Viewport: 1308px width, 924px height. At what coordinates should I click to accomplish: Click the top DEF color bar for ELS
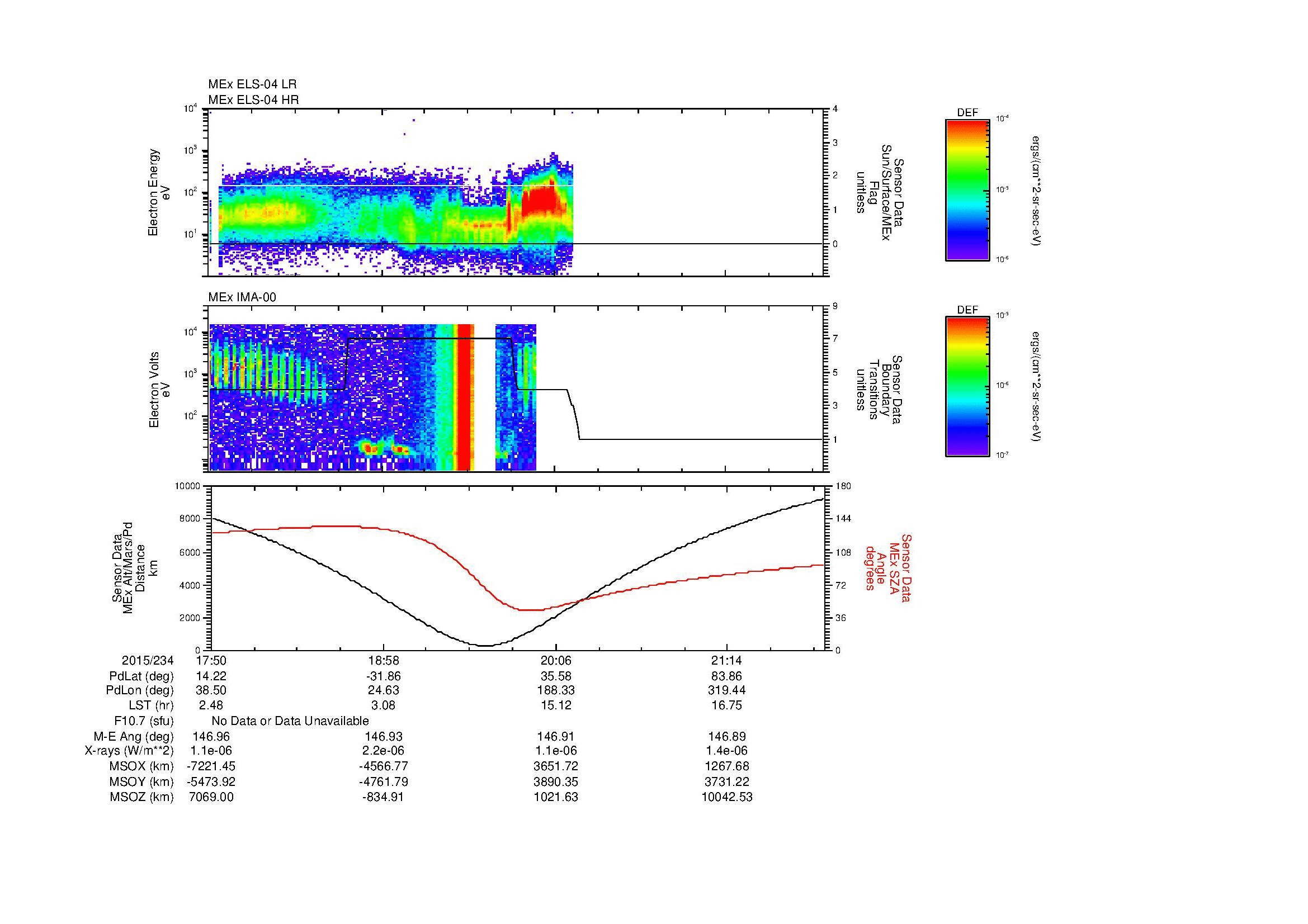[x=967, y=189]
